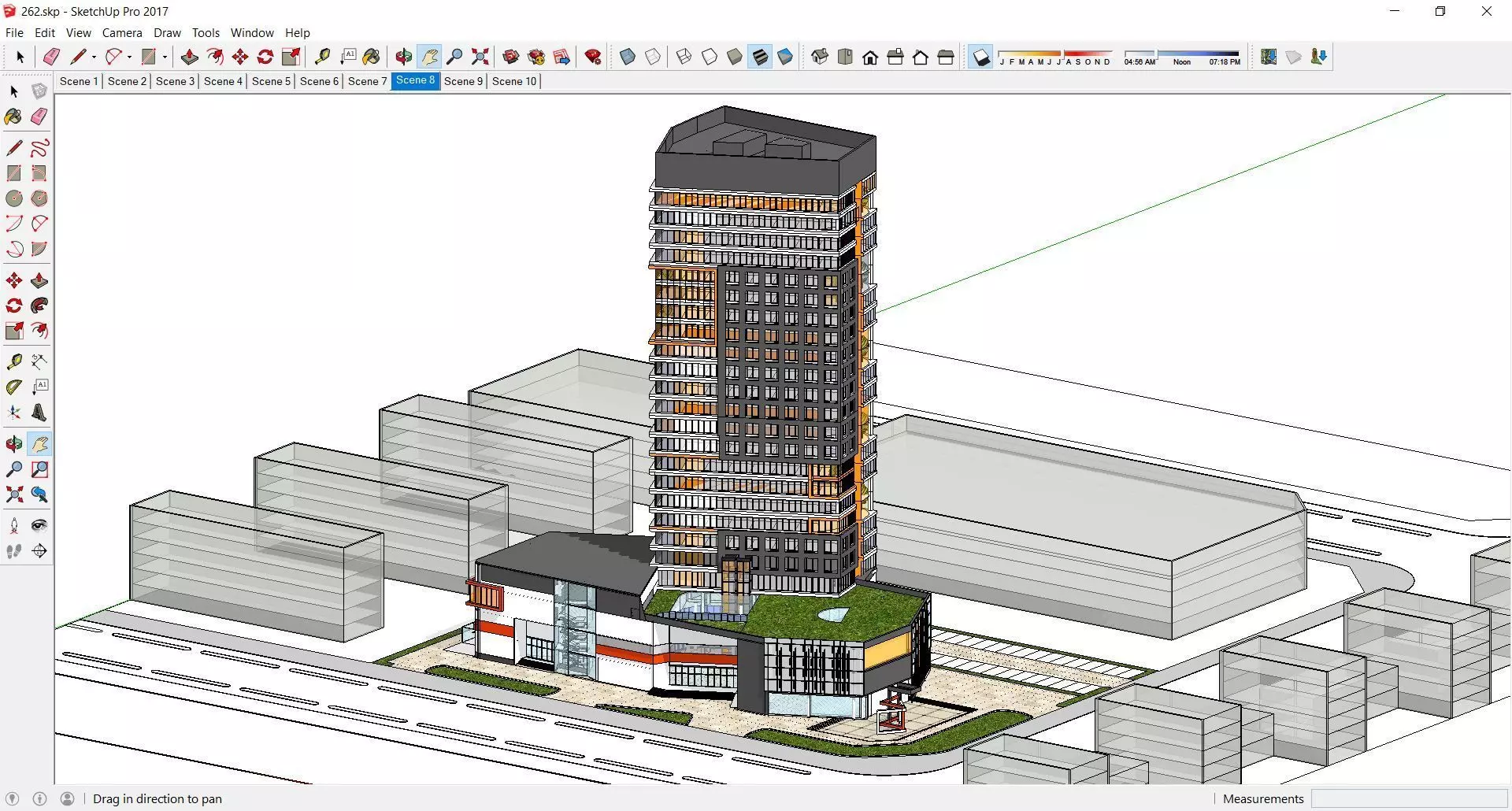Activate the Orbit tool in top toolbar

(x=404, y=57)
